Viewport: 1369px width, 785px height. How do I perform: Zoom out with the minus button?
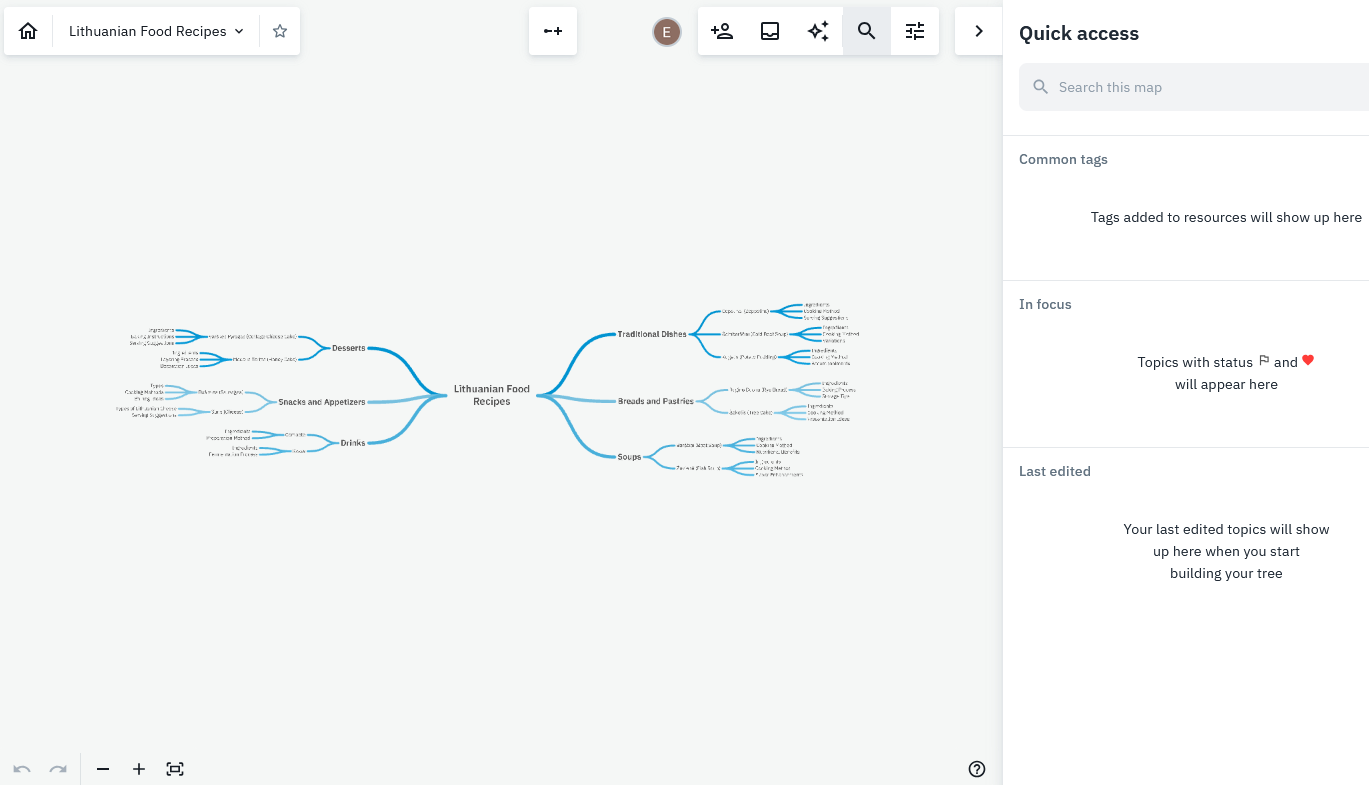(103, 769)
